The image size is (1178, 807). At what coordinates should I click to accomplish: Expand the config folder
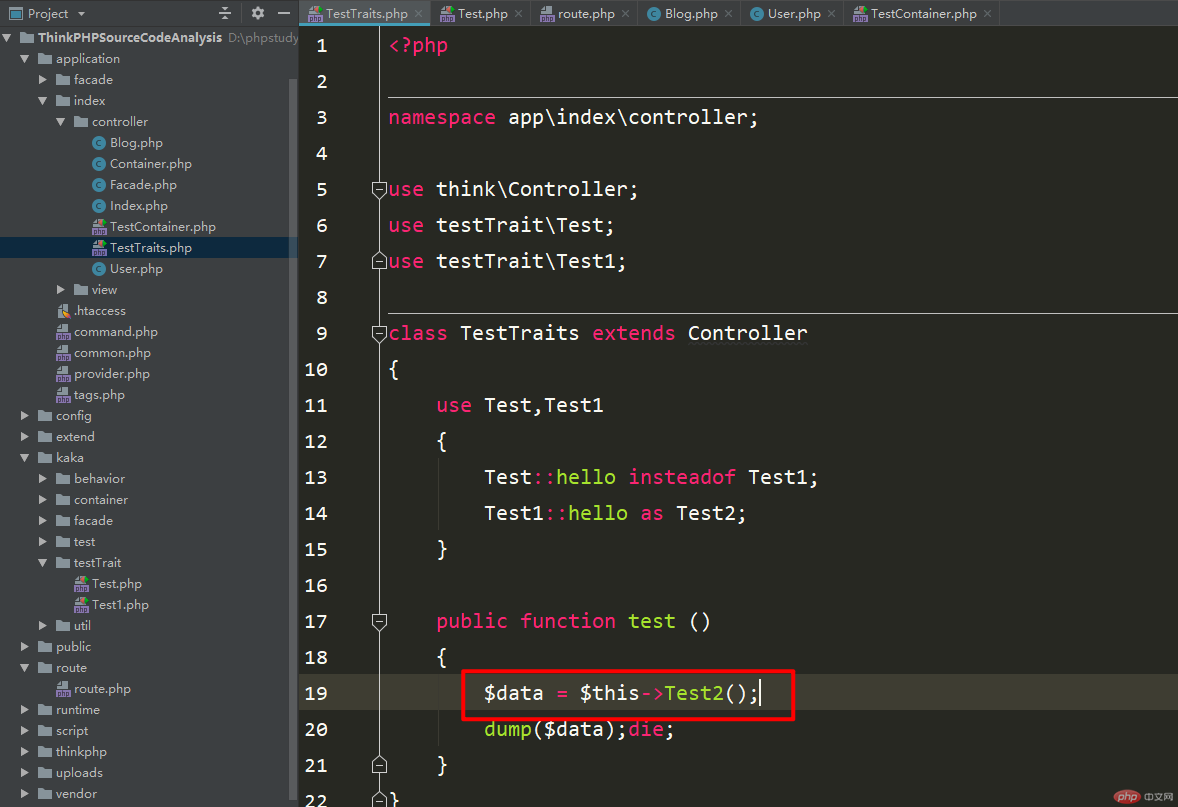click(x=25, y=416)
